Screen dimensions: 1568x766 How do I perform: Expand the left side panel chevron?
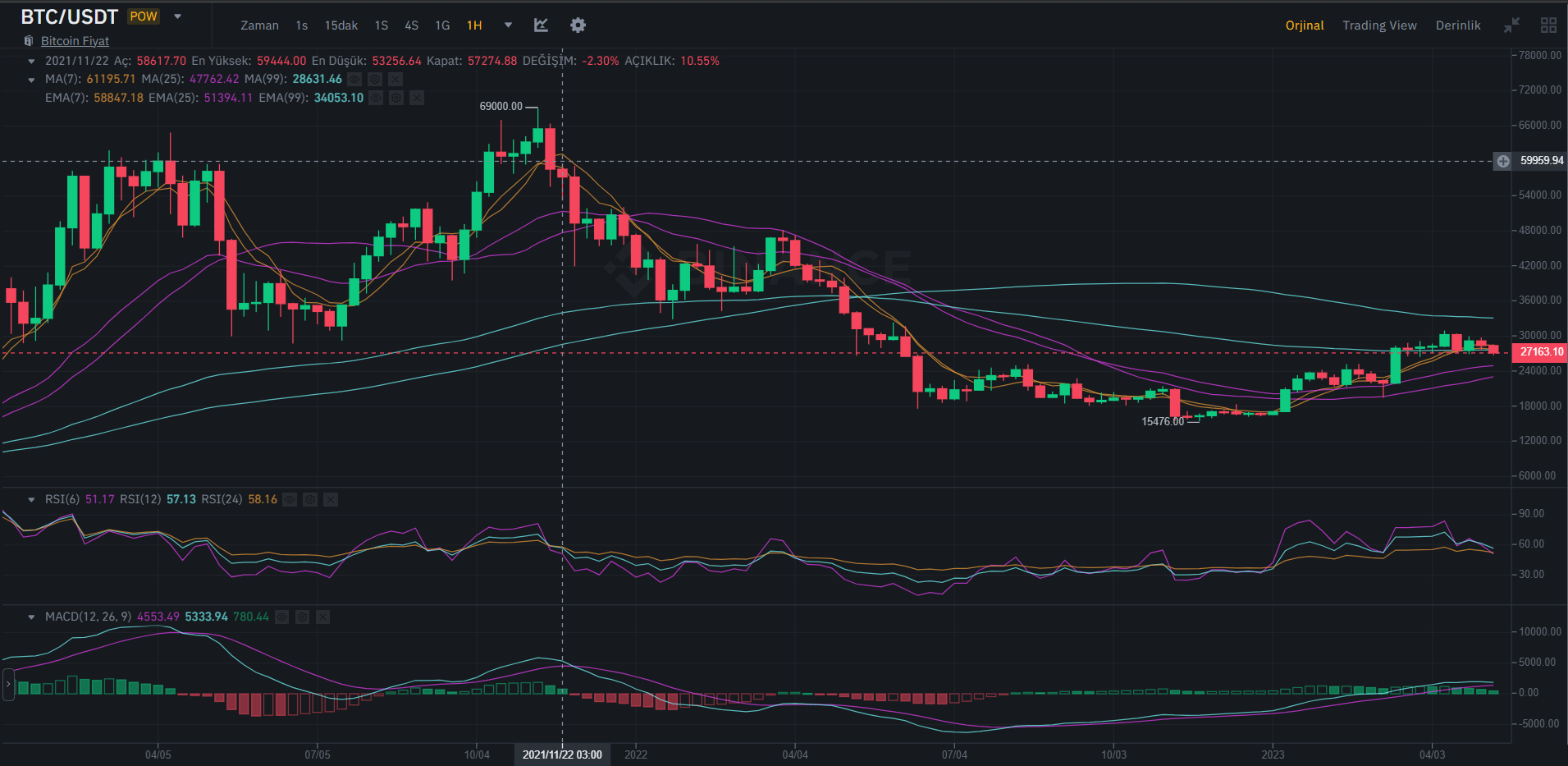(x=8, y=684)
